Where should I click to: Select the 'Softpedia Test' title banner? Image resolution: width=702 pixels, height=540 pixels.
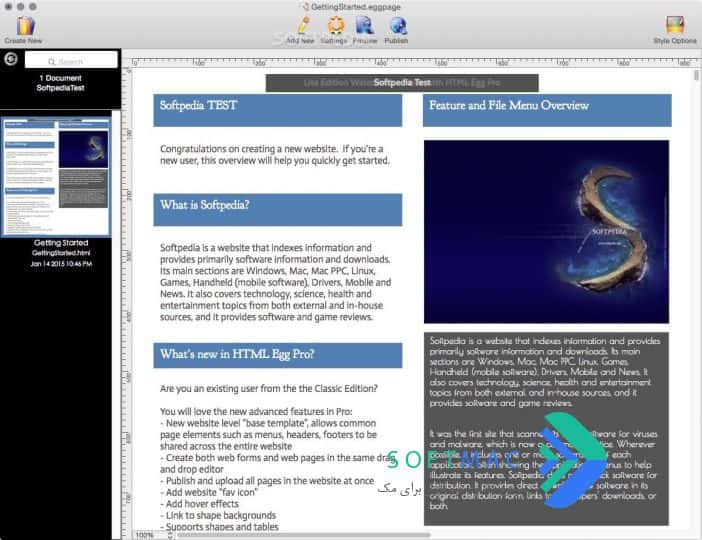pyautogui.click(x=402, y=83)
